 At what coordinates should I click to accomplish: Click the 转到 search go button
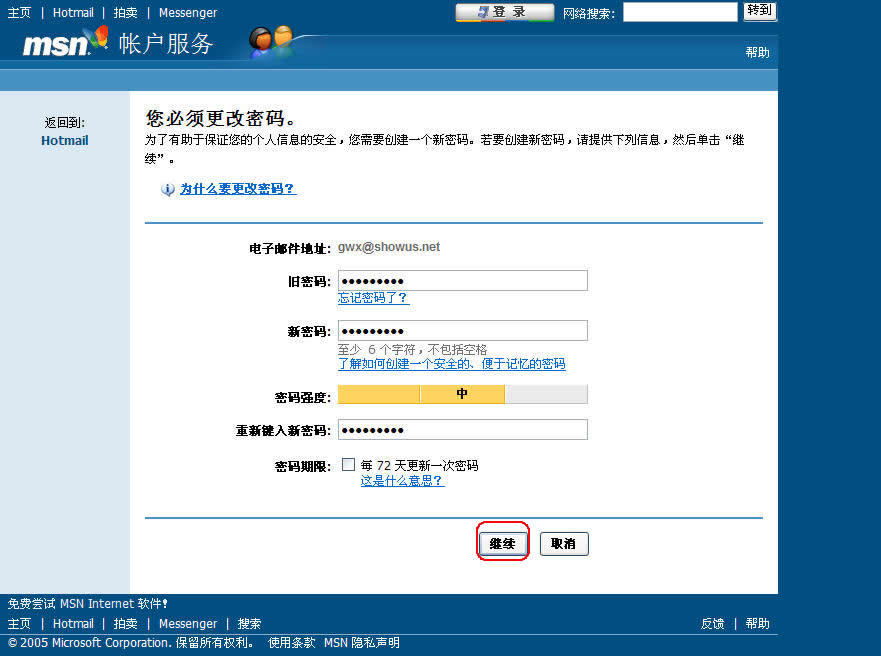click(x=760, y=11)
